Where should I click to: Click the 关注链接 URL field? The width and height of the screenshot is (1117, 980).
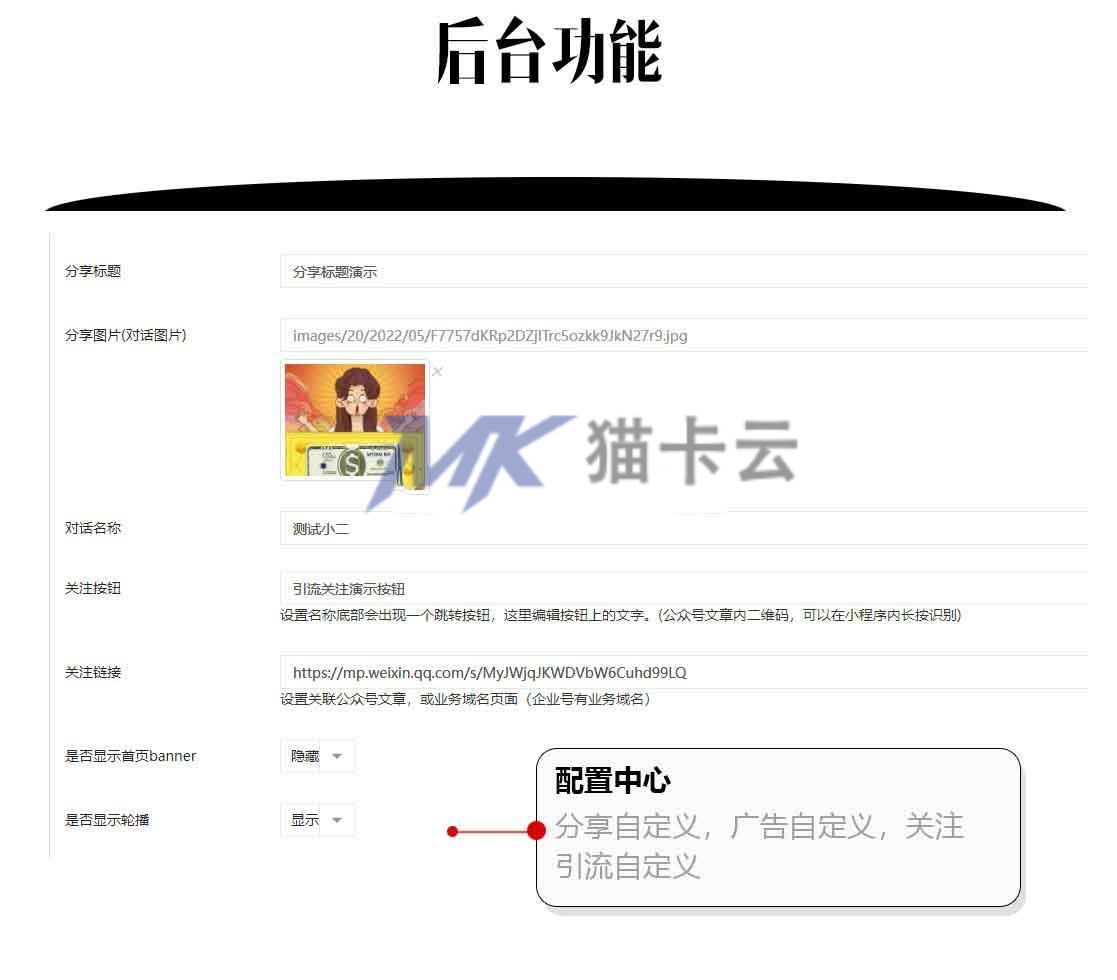pos(684,672)
